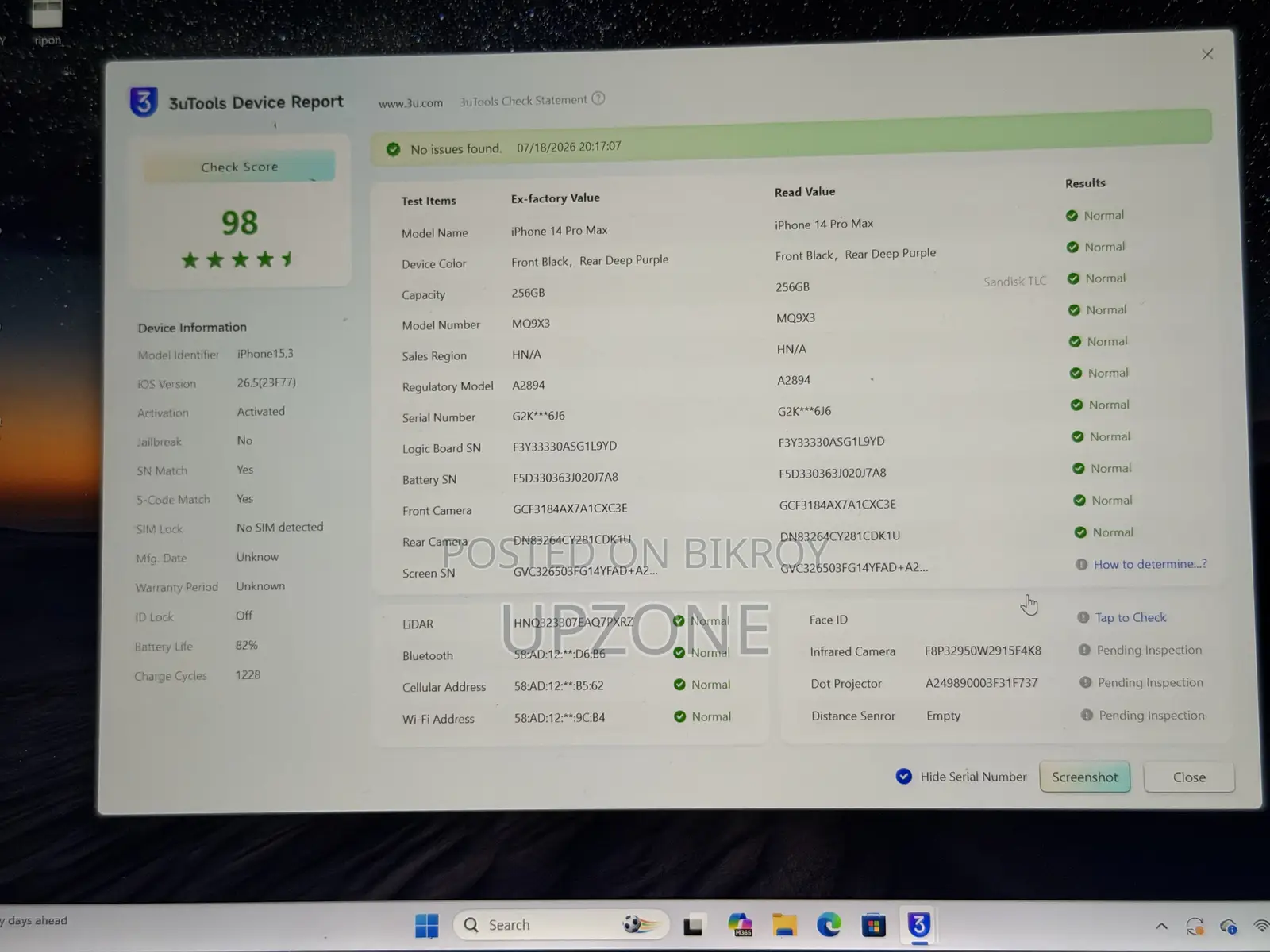Click the info icon beside Tap to Check
Screen dimensions: 1270x952
click(x=1083, y=617)
